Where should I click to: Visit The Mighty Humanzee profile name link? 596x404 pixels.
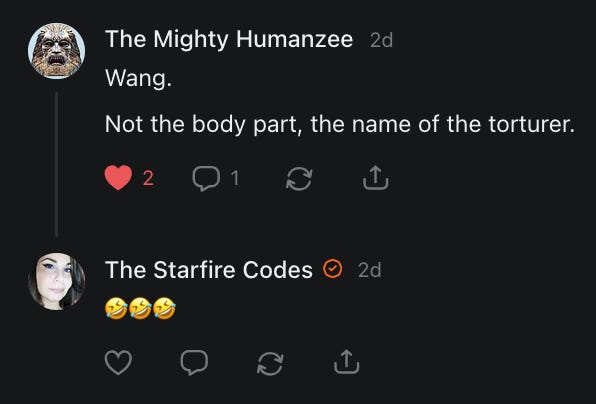point(229,40)
